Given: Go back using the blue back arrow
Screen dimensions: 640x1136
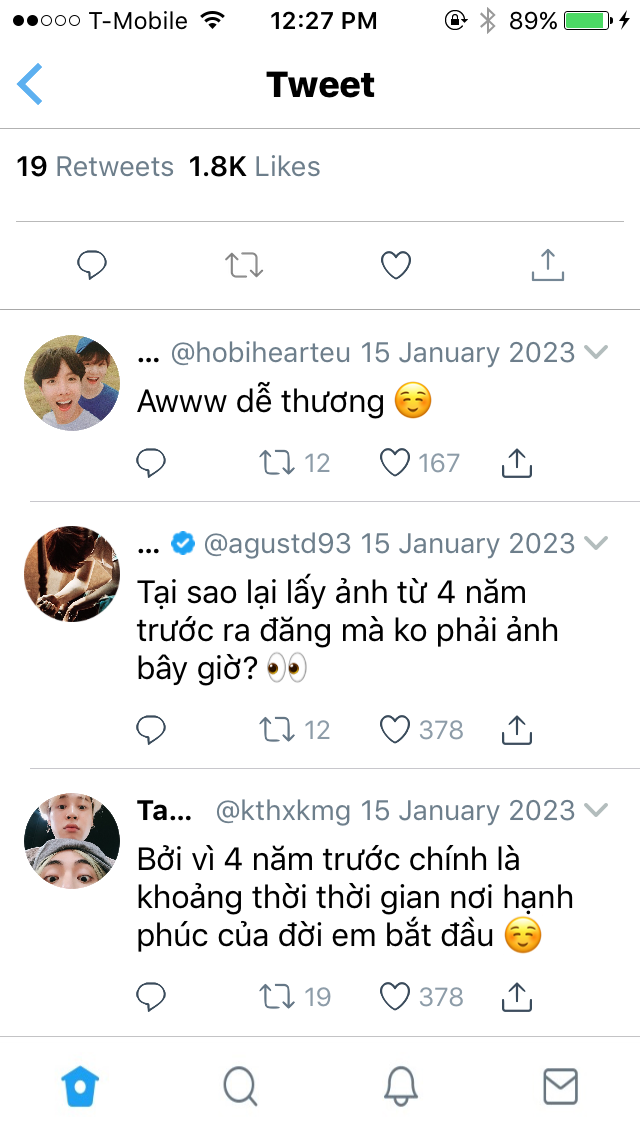Looking at the screenshot, I should (30, 84).
